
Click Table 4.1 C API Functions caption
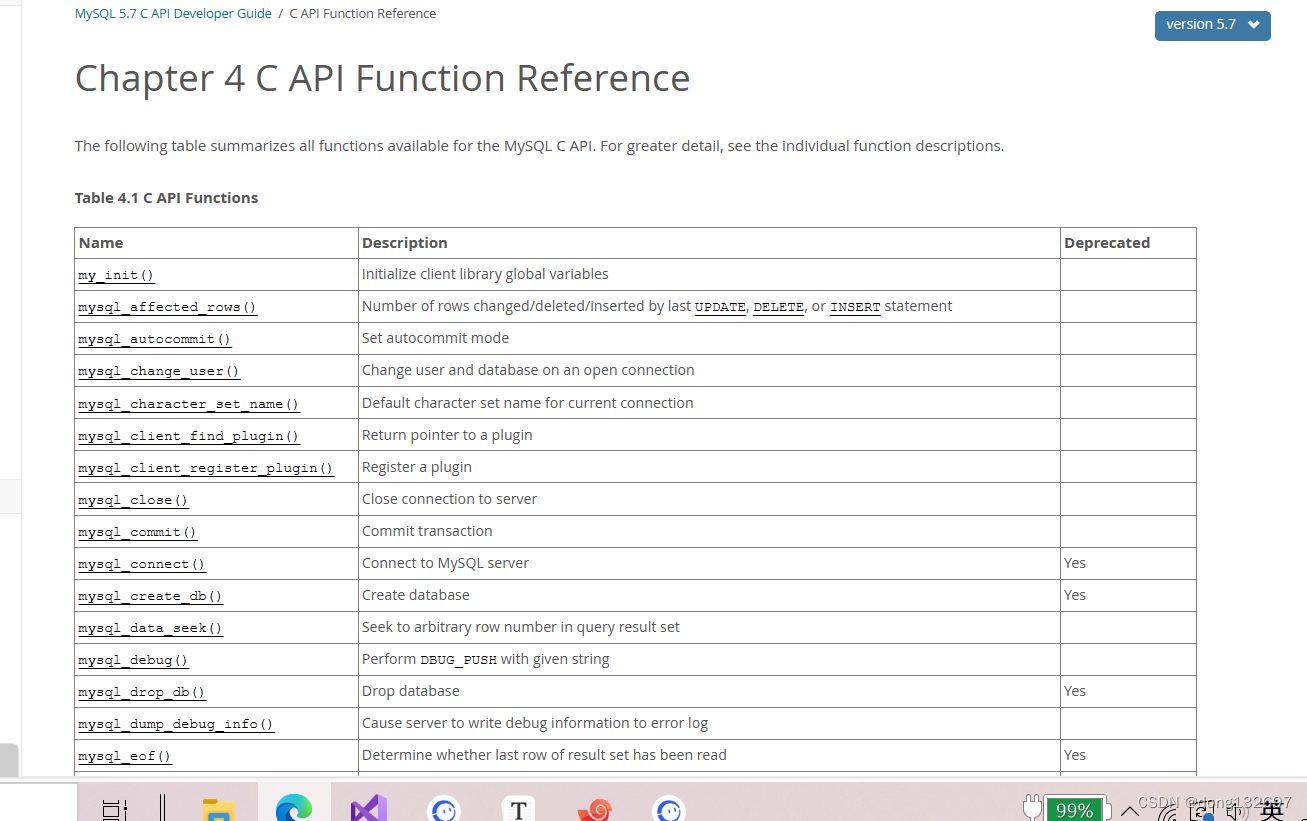coord(166,198)
